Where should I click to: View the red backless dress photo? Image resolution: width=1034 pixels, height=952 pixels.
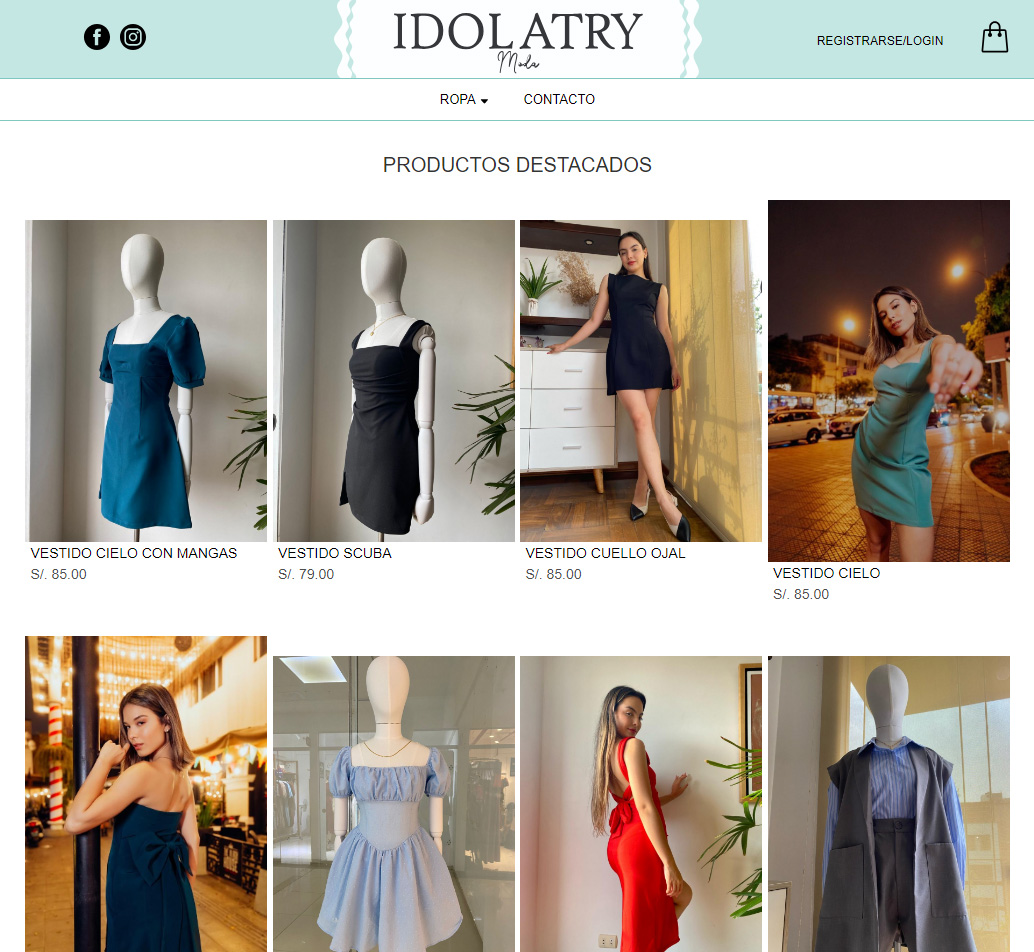click(641, 804)
